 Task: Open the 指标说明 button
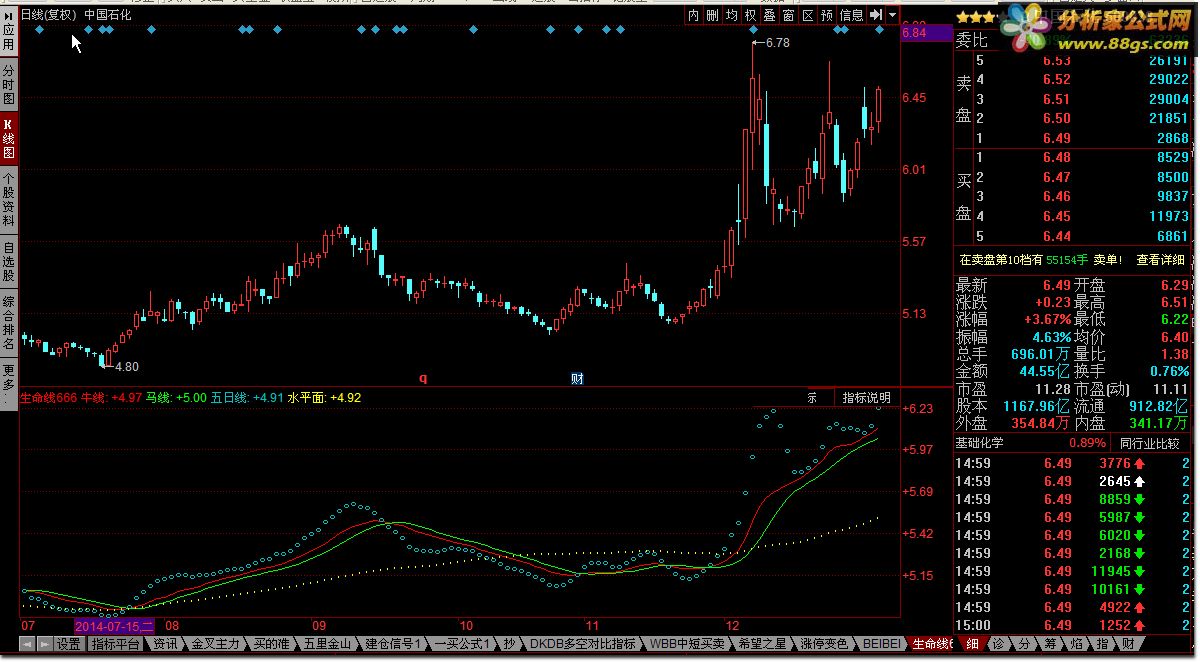(x=866, y=397)
